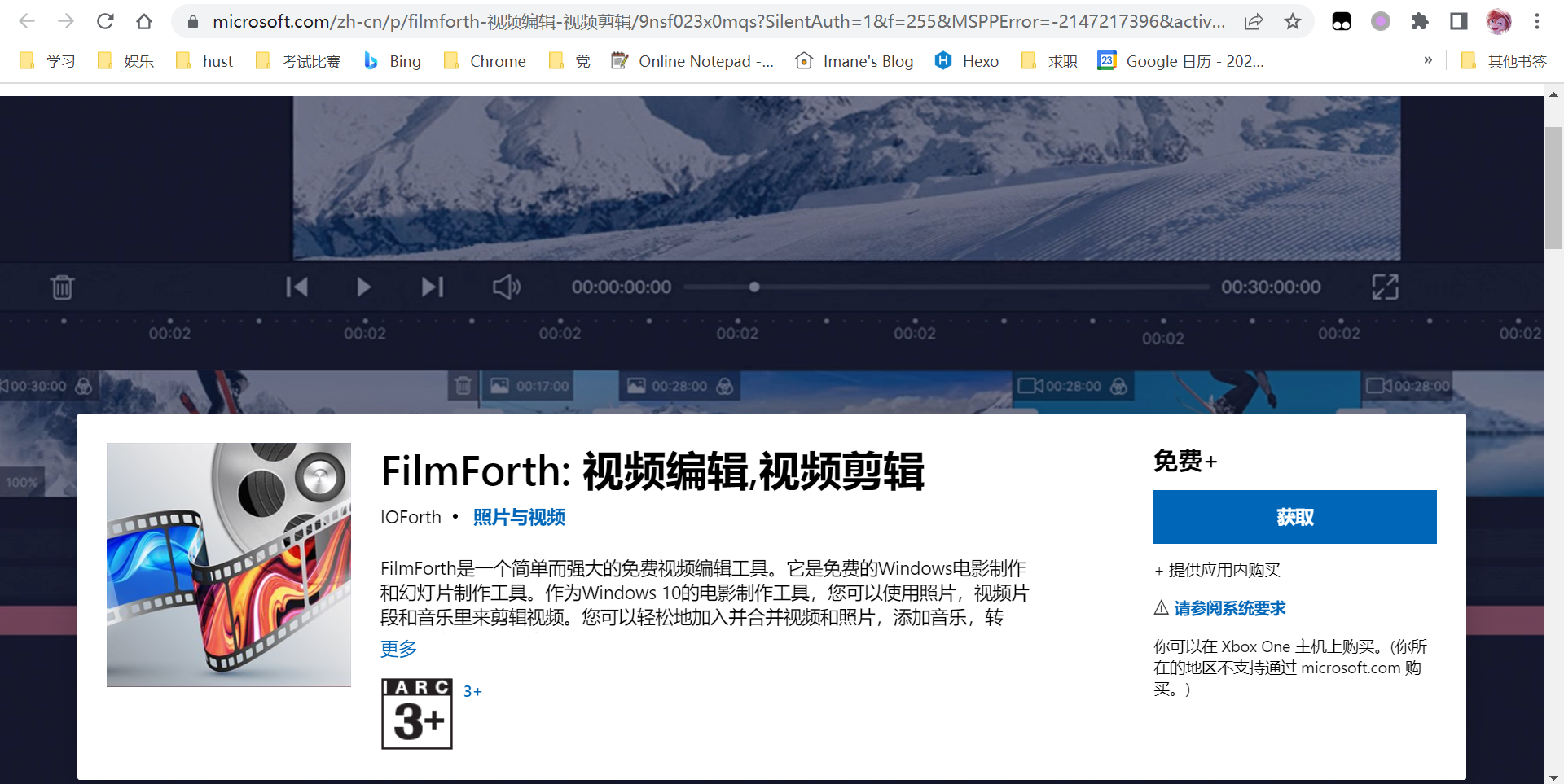Click the FilmForth app icon thumbnail

pos(229,565)
